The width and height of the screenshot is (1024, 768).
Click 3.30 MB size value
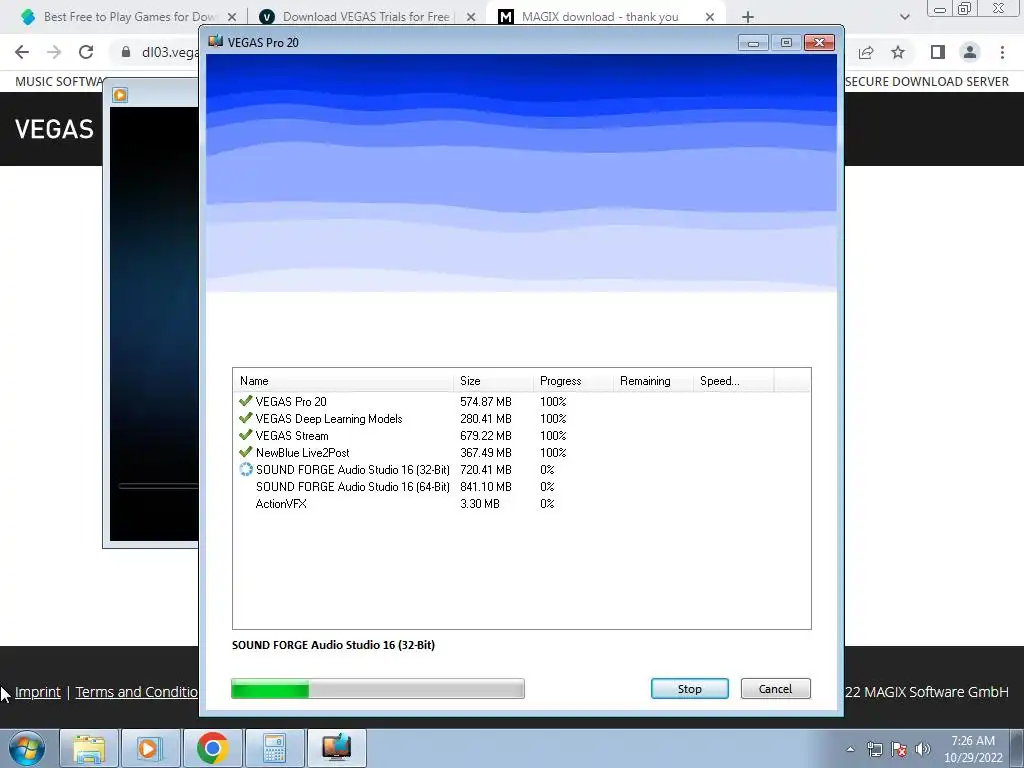(479, 504)
